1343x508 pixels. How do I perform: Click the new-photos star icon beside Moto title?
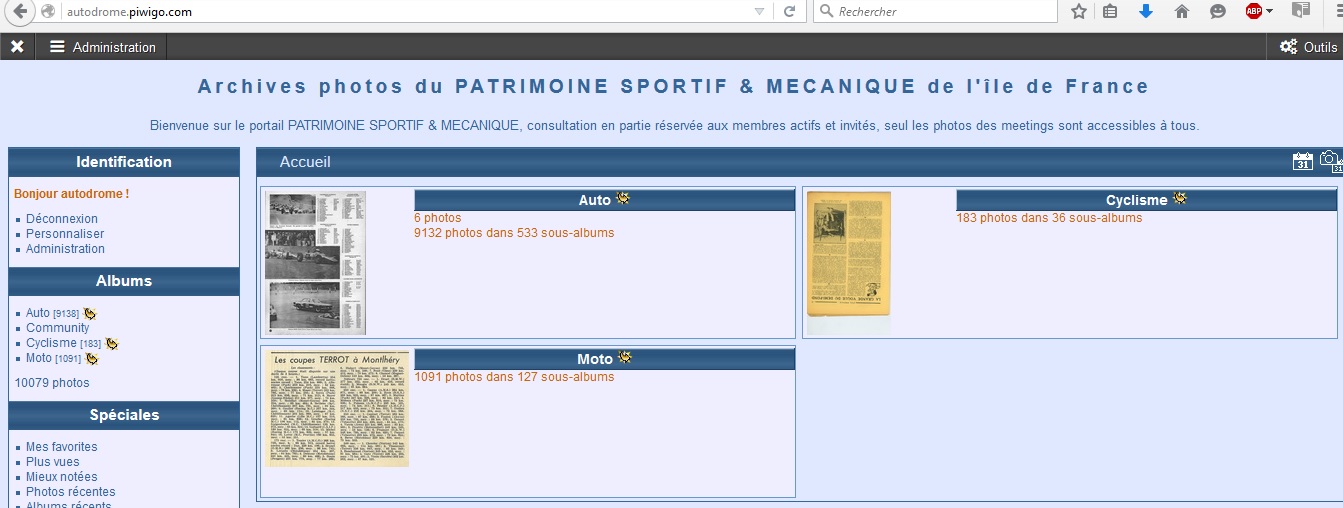click(x=625, y=358)
